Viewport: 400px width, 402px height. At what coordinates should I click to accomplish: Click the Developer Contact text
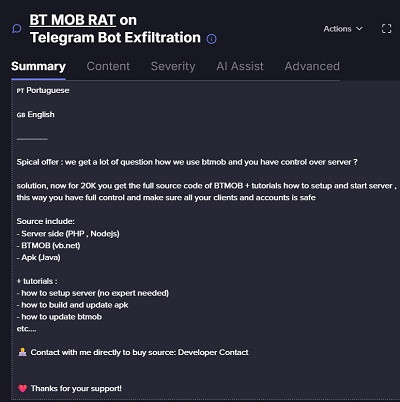click(213, 352)
